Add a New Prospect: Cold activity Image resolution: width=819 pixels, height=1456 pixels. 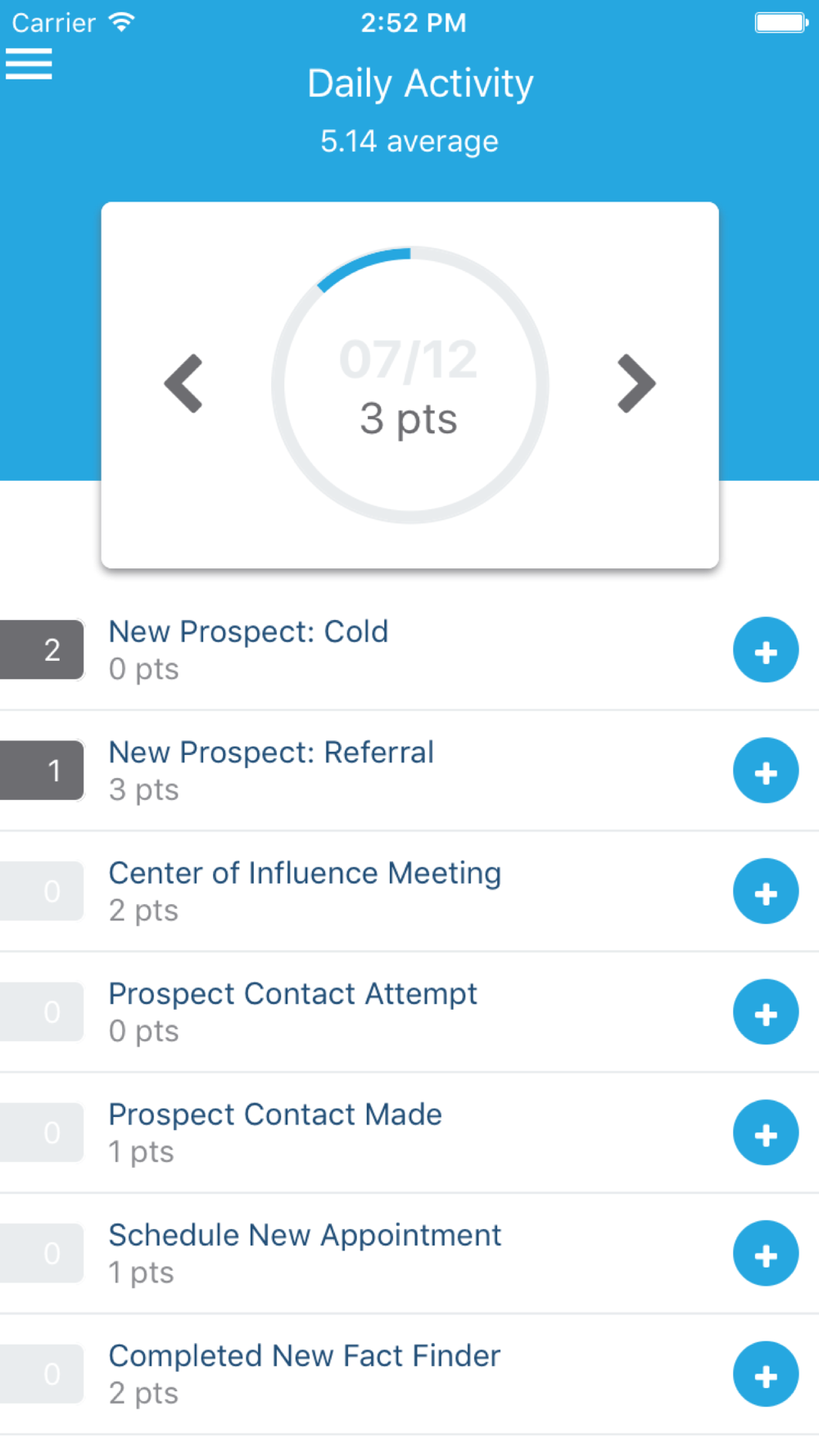[765, 651]
